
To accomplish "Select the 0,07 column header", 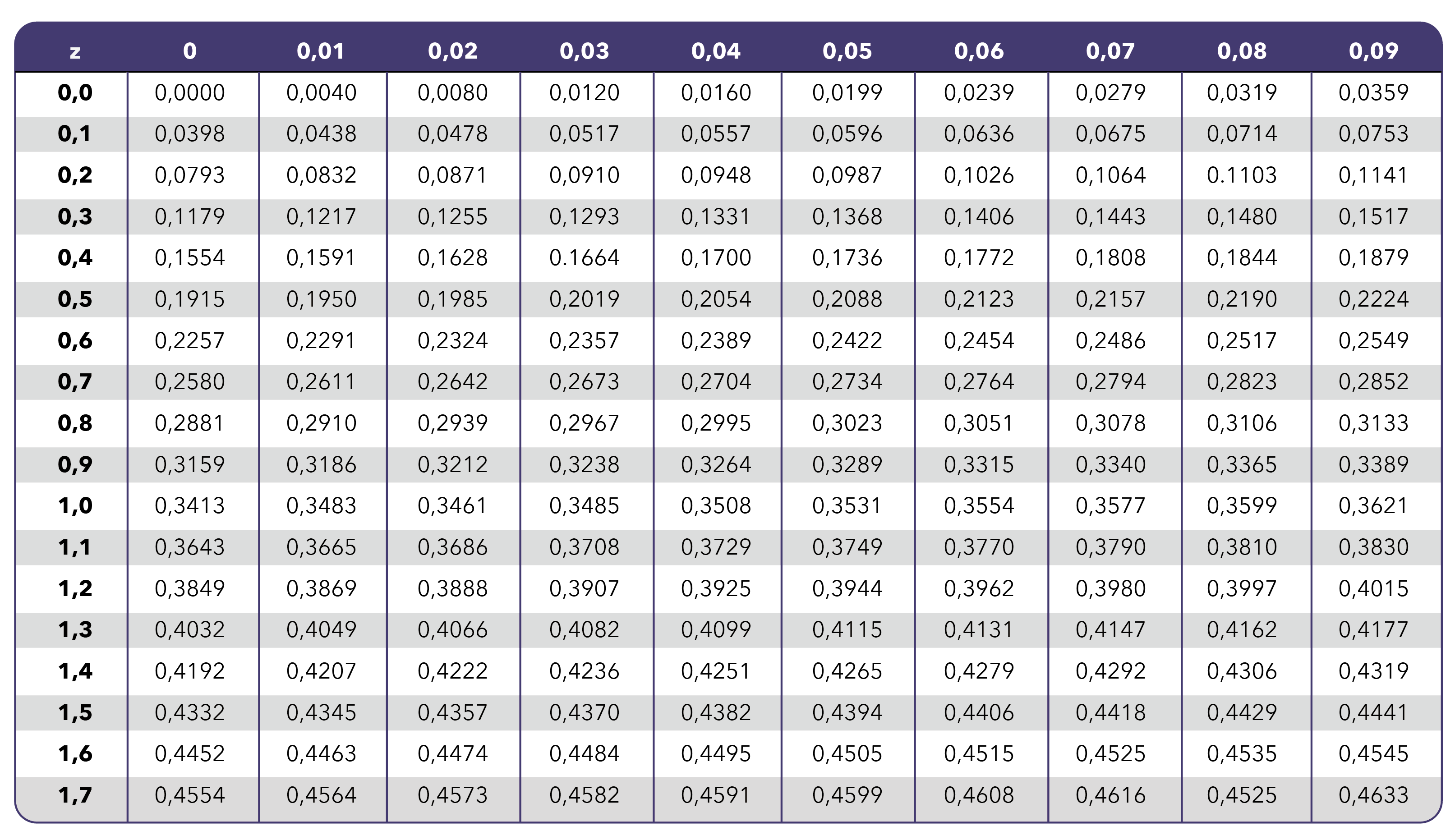I will (x=1110, y=51).
